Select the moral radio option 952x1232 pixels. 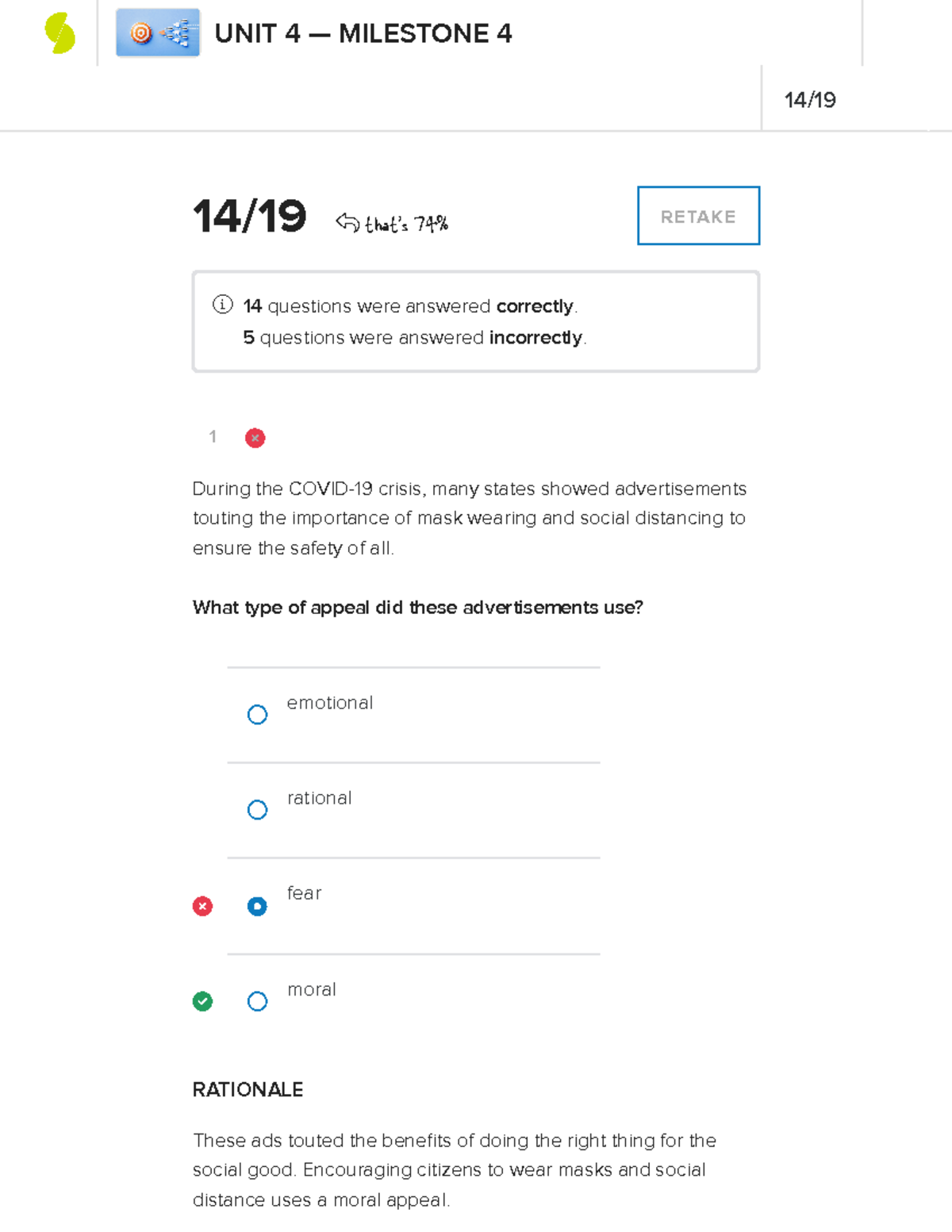[x=257, y=1001]
